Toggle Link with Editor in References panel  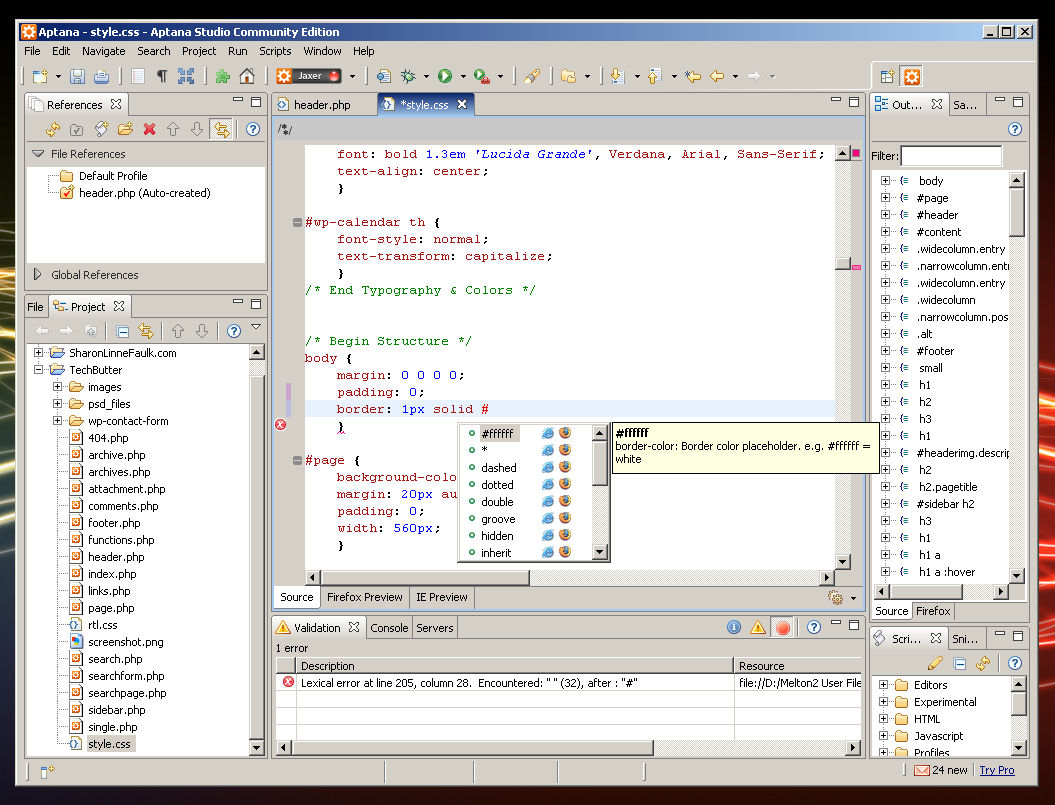pyautogui.click(x=220, y=129)
